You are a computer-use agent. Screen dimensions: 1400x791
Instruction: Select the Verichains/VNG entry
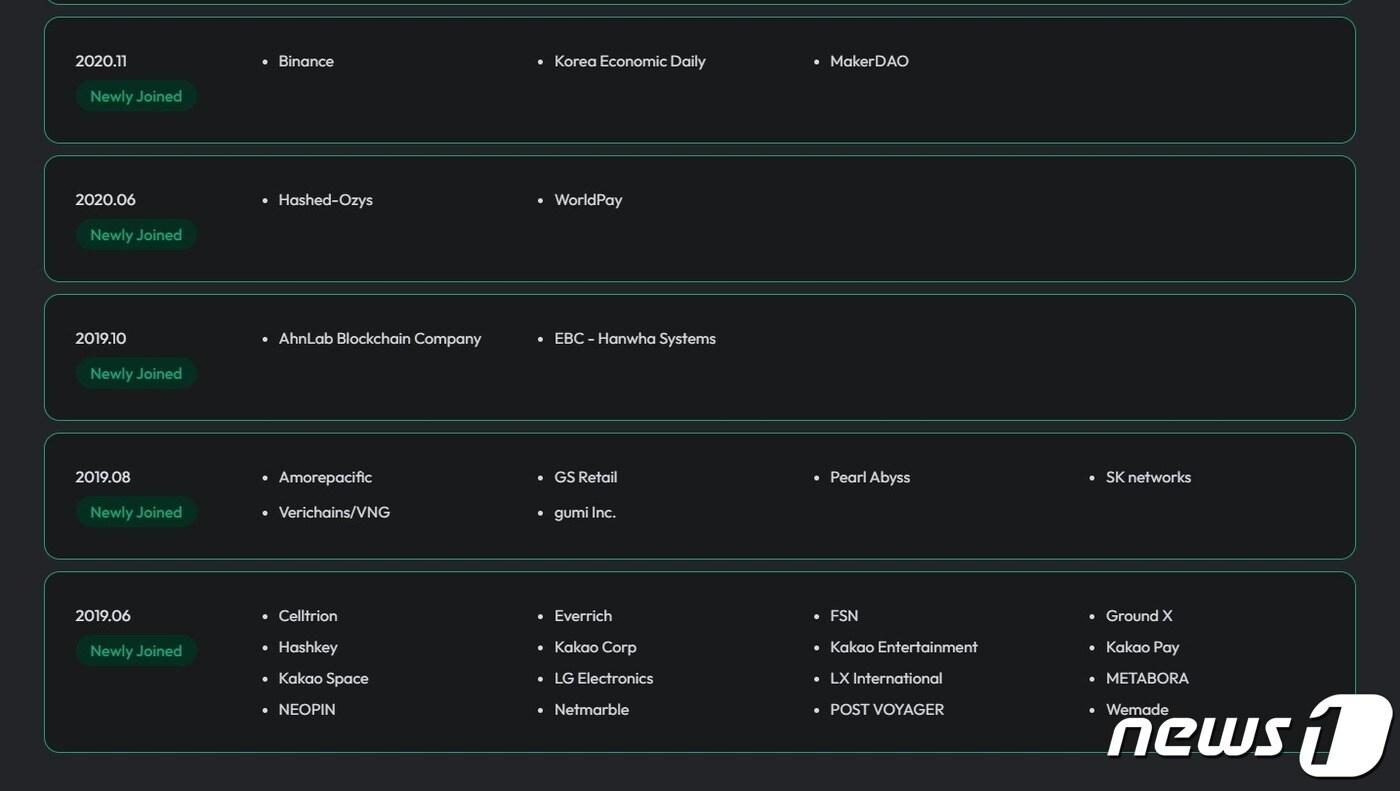[334, 512]
